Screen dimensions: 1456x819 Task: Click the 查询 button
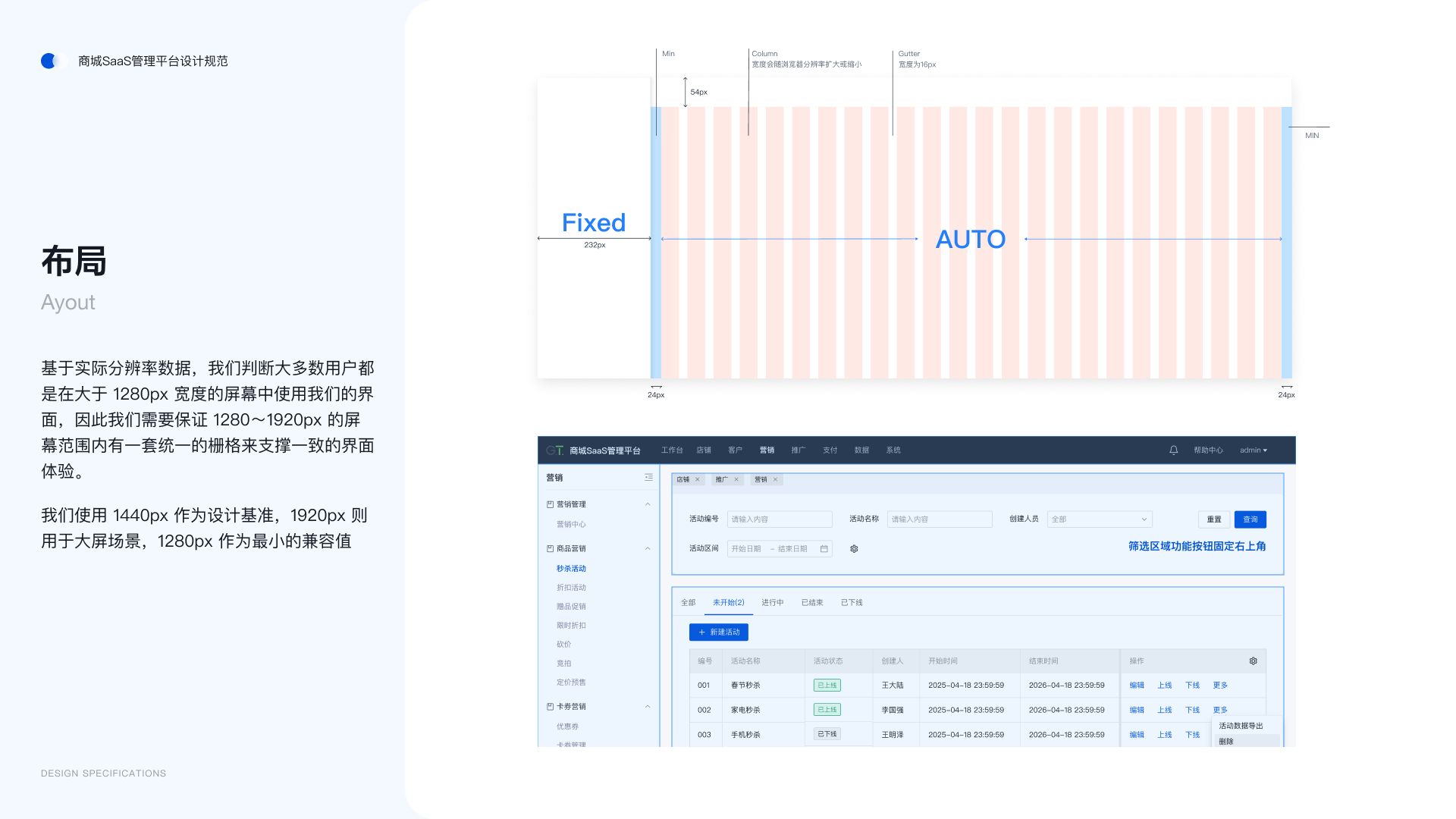pyautogui.click(x=1250, y=519)
